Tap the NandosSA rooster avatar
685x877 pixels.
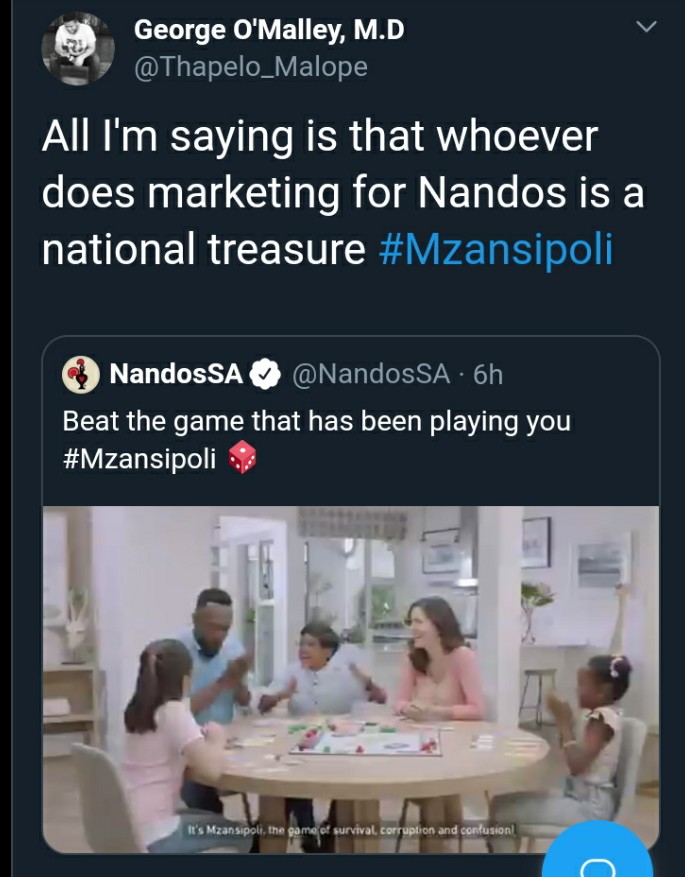click(x=81, y=375)
